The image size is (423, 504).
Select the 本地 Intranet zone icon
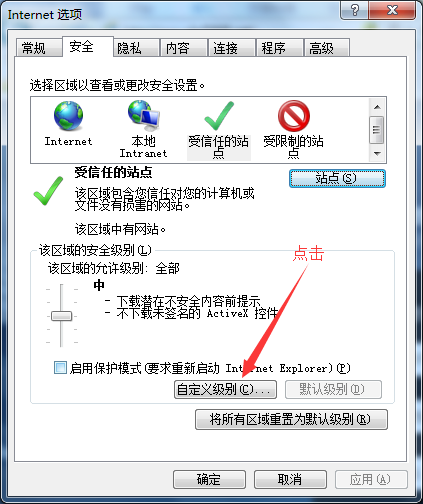tap(144, 116)
